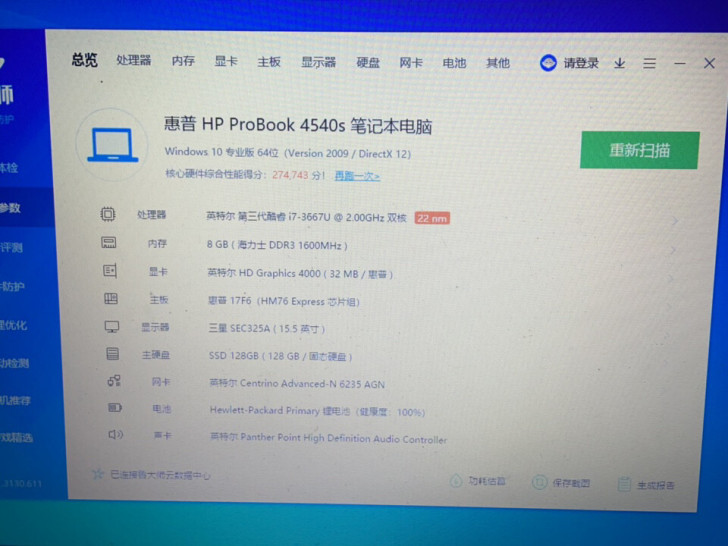The height and width of the screenshot is (546, 728).
Task: Click the 功耗估算 flame icon
Action: pyautogui.click(x=456, y=480)
